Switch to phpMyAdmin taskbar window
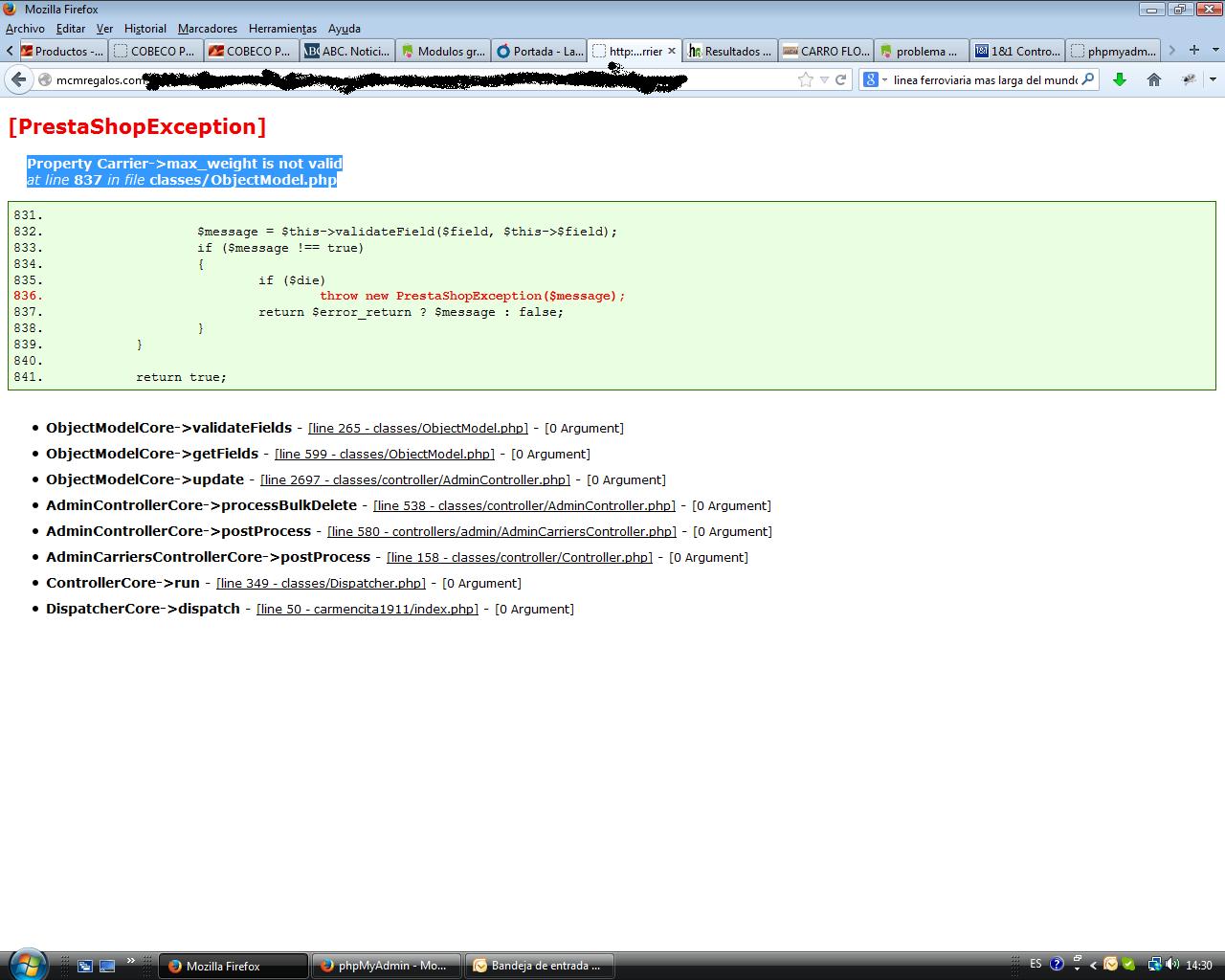The image size is (1225, 980). coord(387,966)
